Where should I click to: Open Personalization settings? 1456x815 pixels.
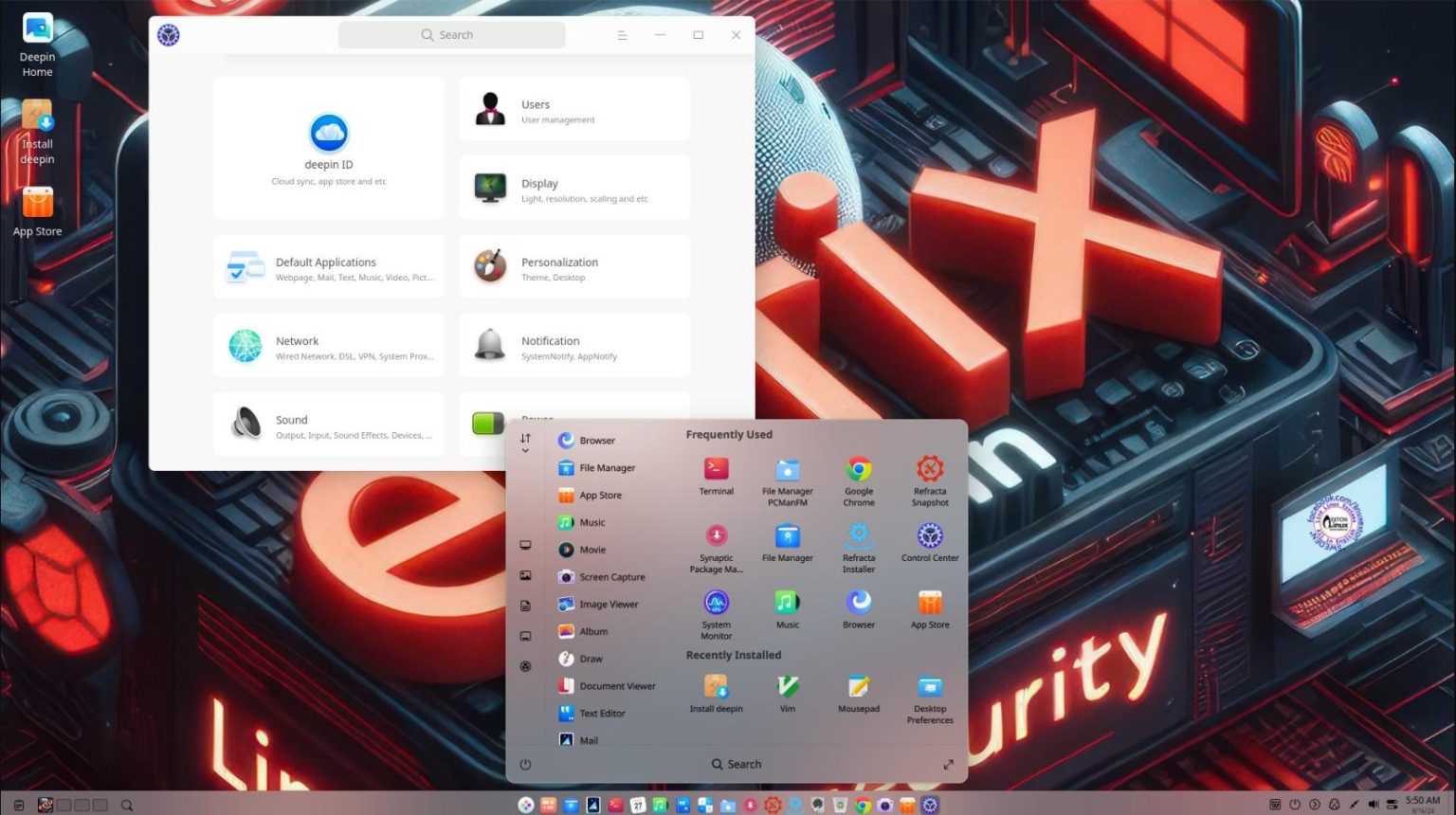[573, 266]
